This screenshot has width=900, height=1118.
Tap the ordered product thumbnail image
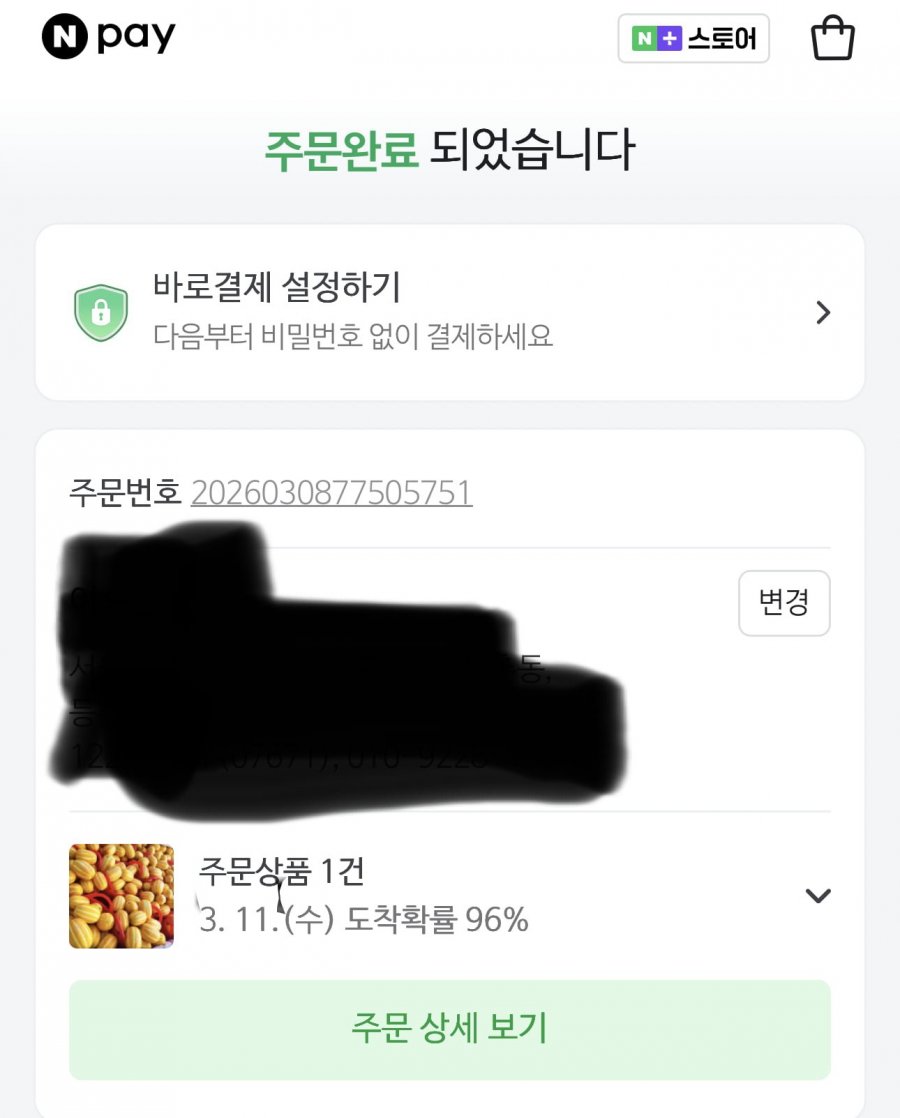coord(121,896)
